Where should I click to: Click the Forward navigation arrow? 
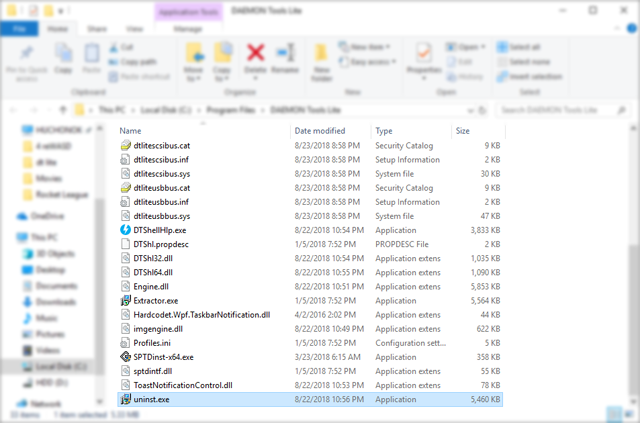point(34,110)
